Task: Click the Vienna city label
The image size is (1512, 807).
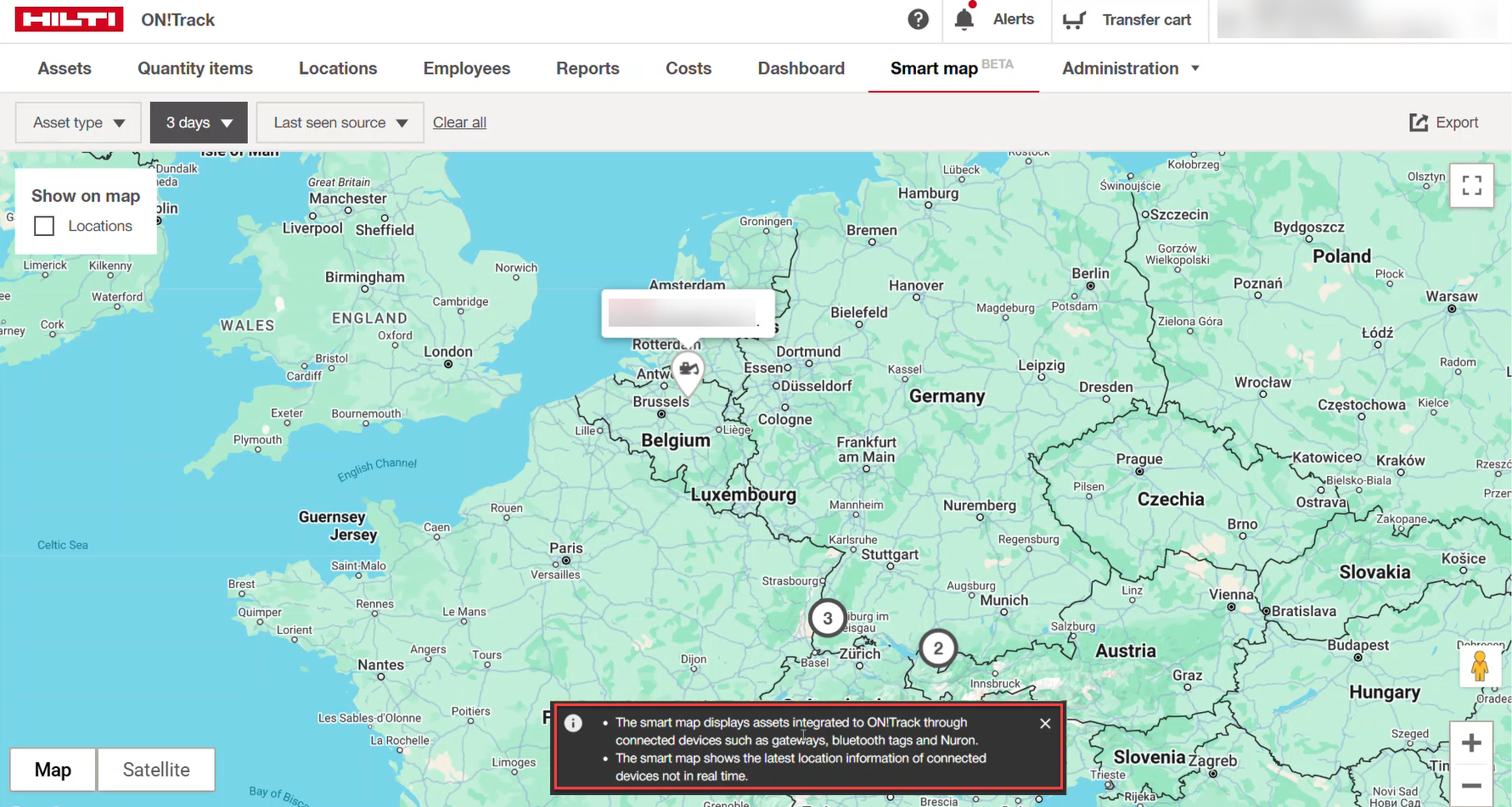Action: 1232,594
